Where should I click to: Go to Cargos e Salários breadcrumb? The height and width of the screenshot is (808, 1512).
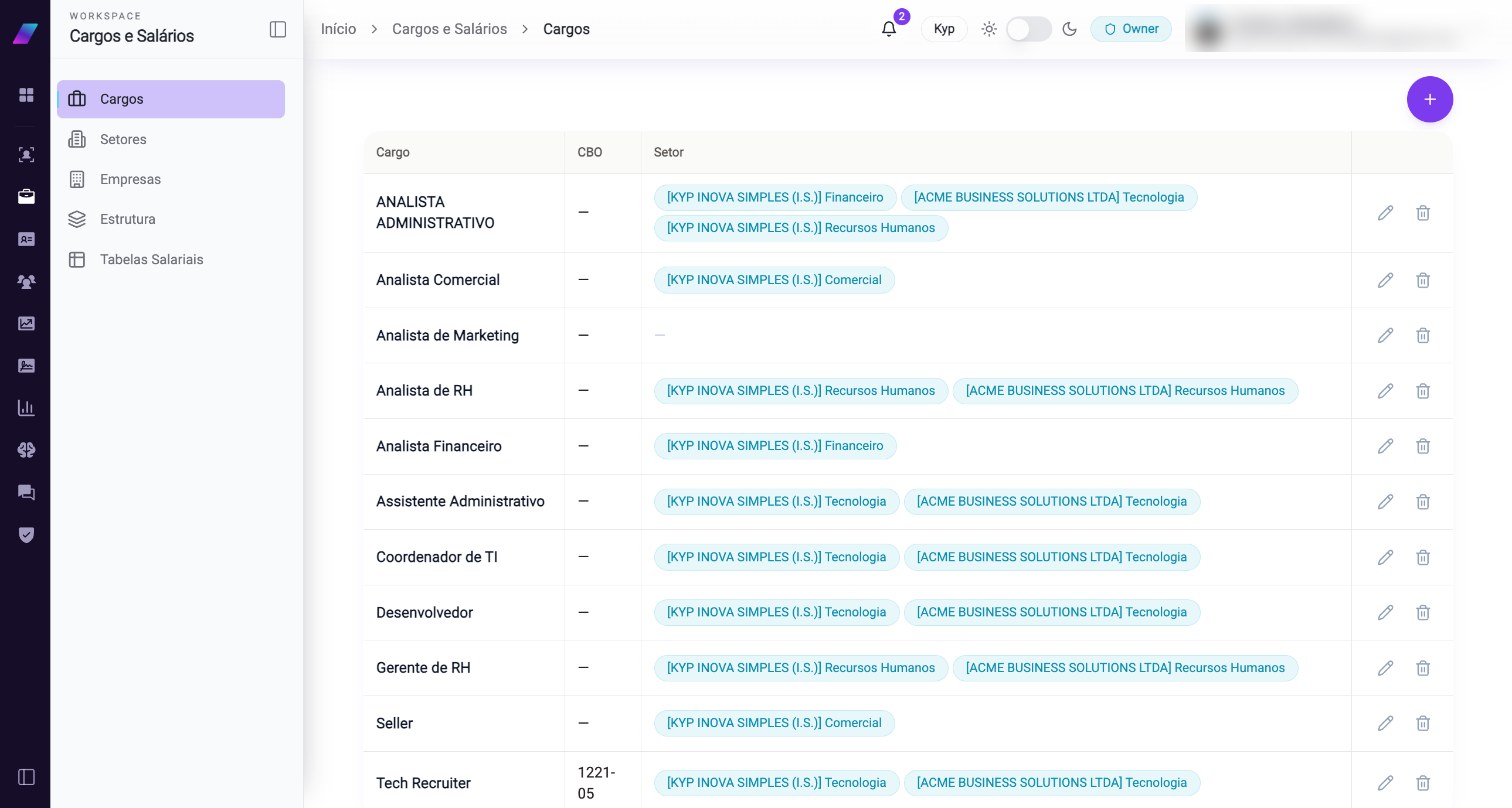coord(450,29)
